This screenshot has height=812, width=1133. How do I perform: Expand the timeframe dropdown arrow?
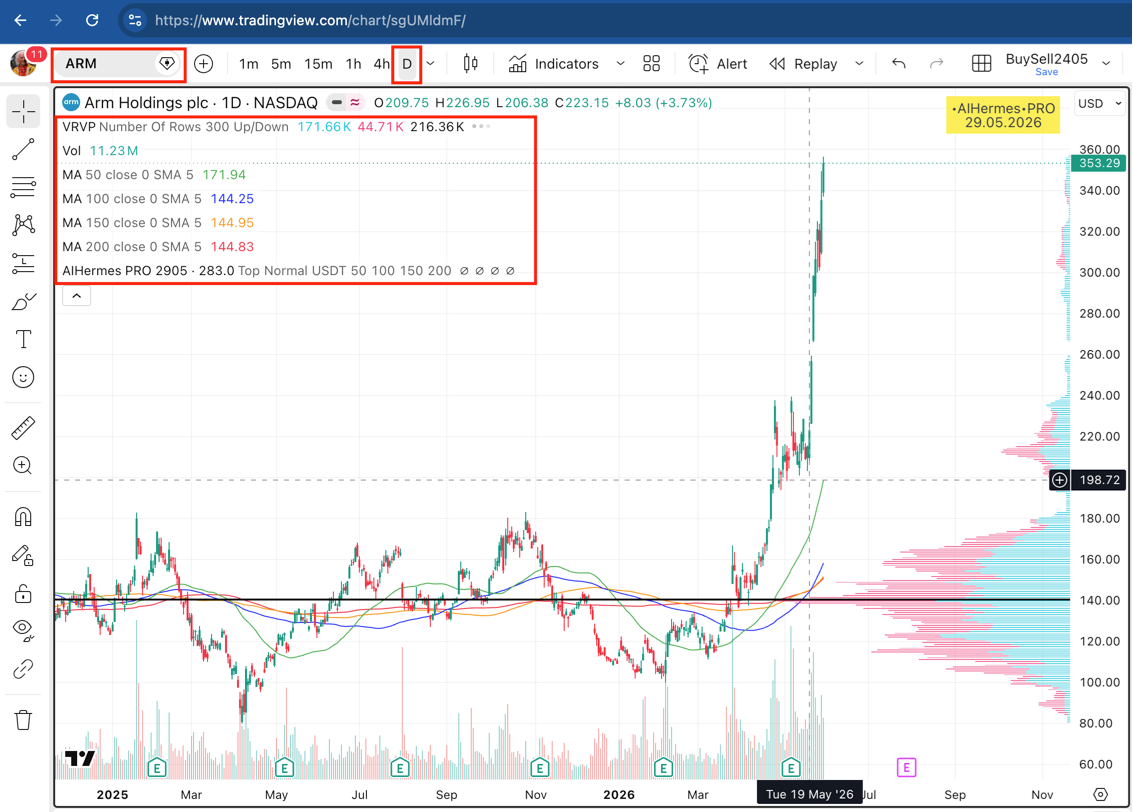[x=431, y=64]
